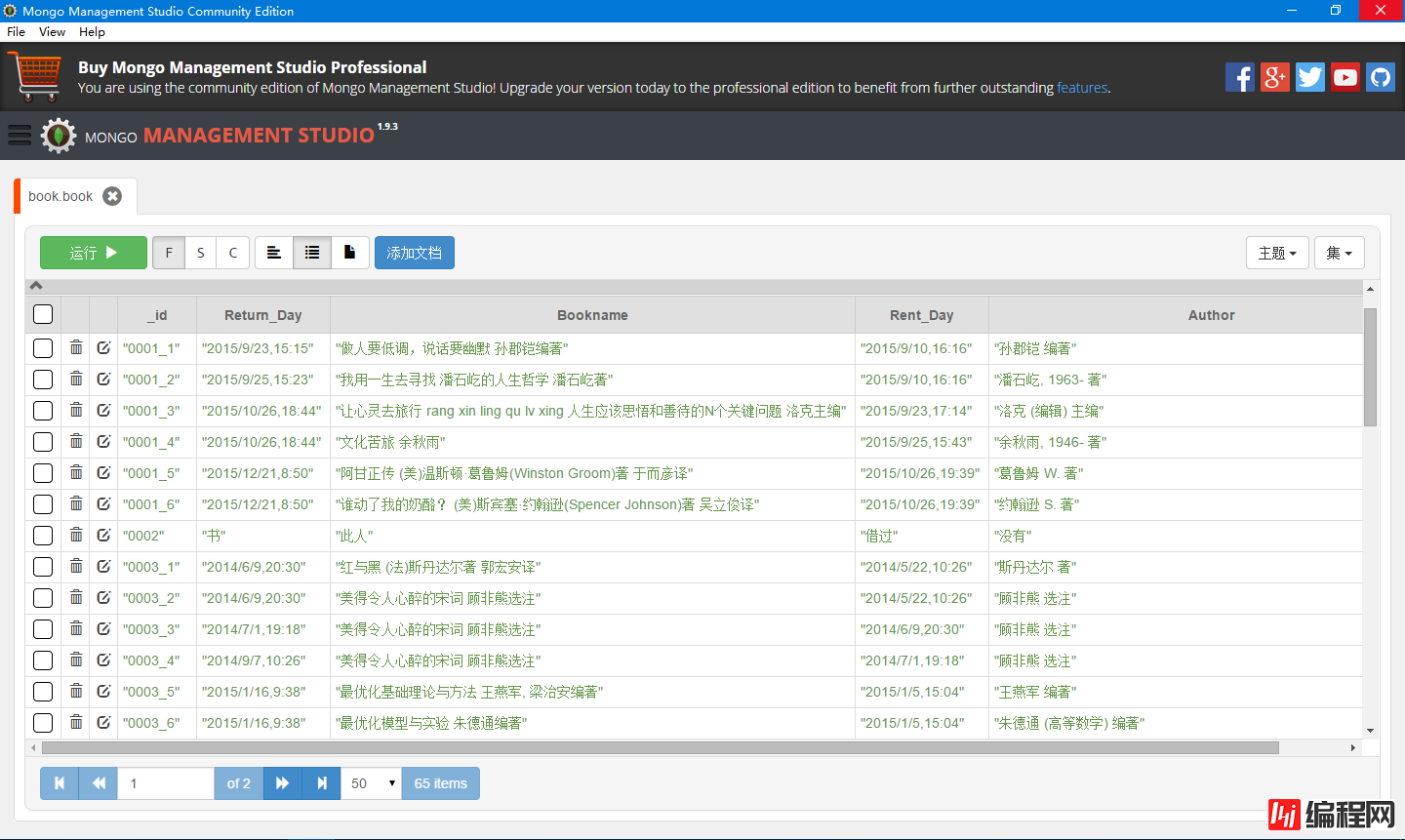Open the Twitter social icon
This screenshot has width=1405, height=840.
pyautogui.click(x=1310, y=77)
